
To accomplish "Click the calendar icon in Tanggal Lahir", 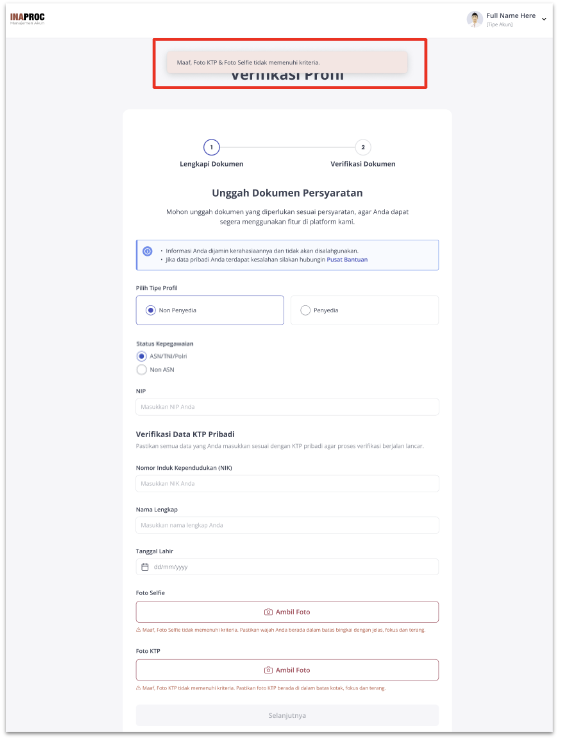I will click(x=145, y=567).
